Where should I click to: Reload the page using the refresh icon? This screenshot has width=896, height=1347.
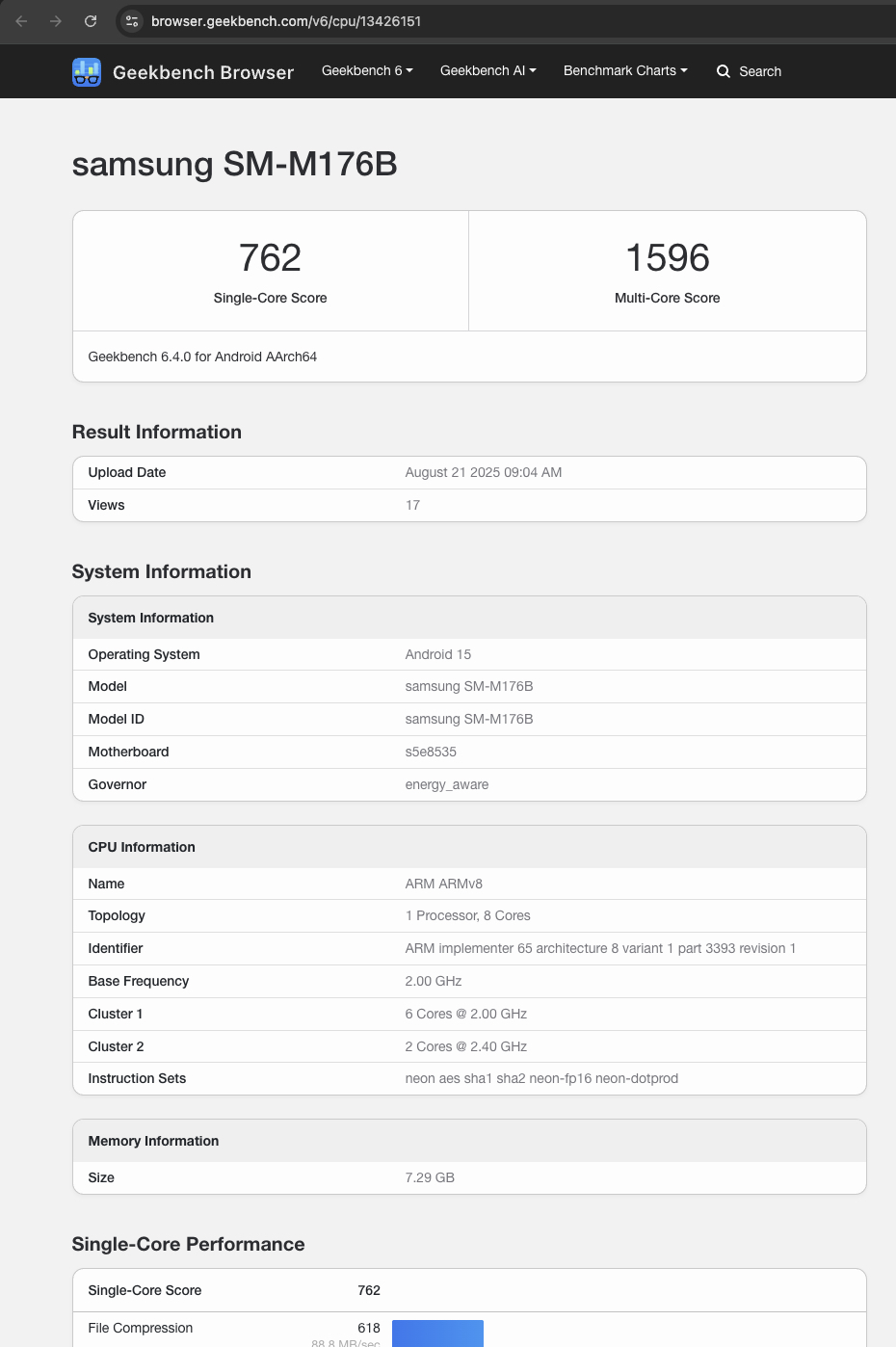[91, 20]
